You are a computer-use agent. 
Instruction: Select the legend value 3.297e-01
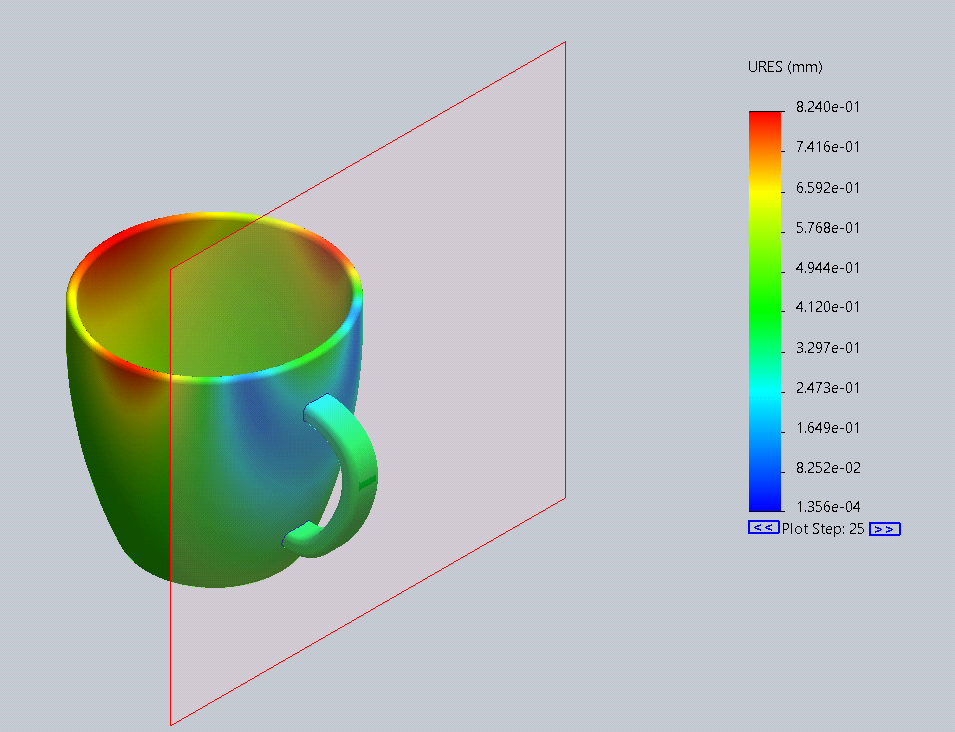(828, 348)
